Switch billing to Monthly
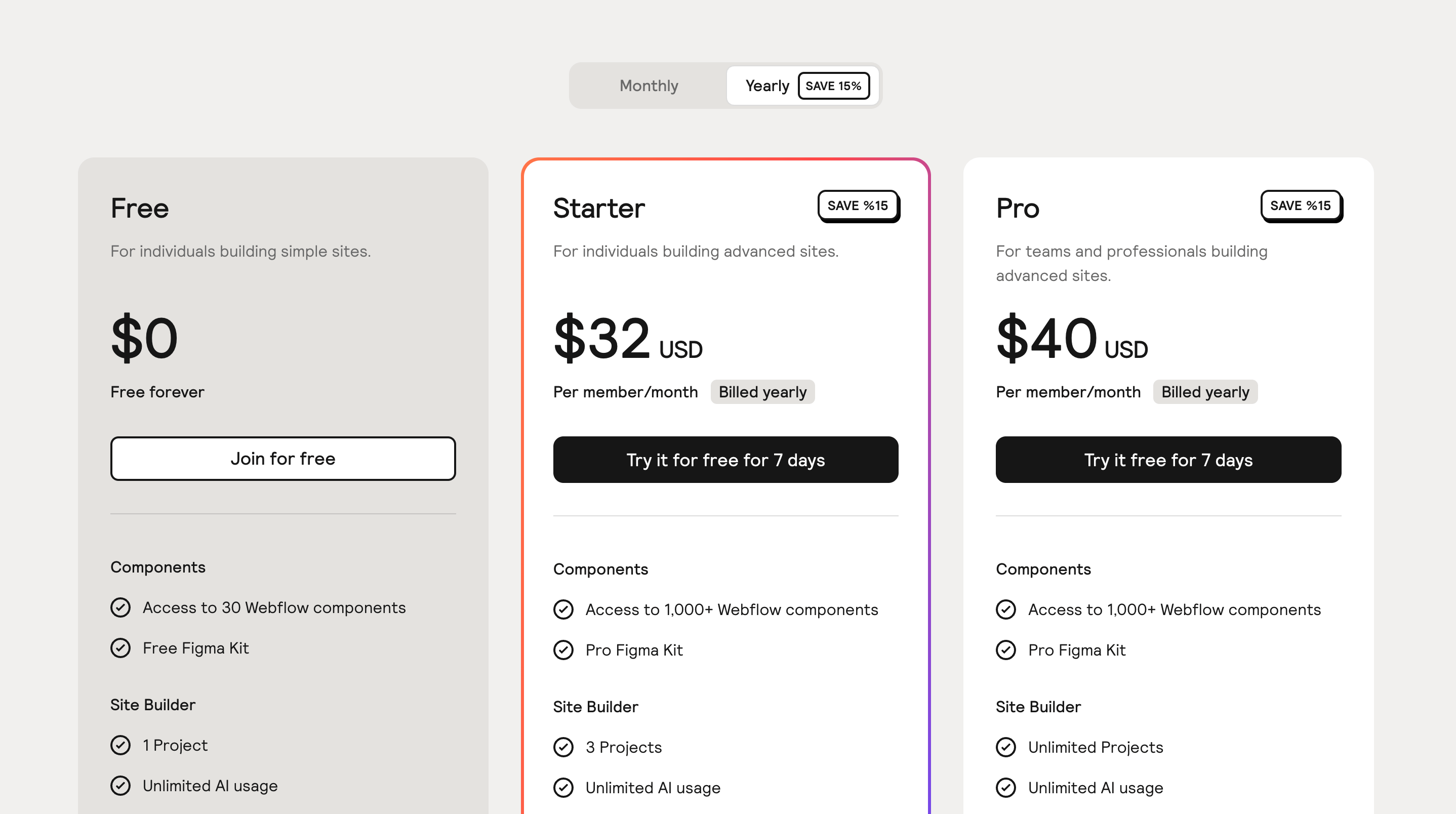Screen dimensions: 1456x814 pos(649,86)
